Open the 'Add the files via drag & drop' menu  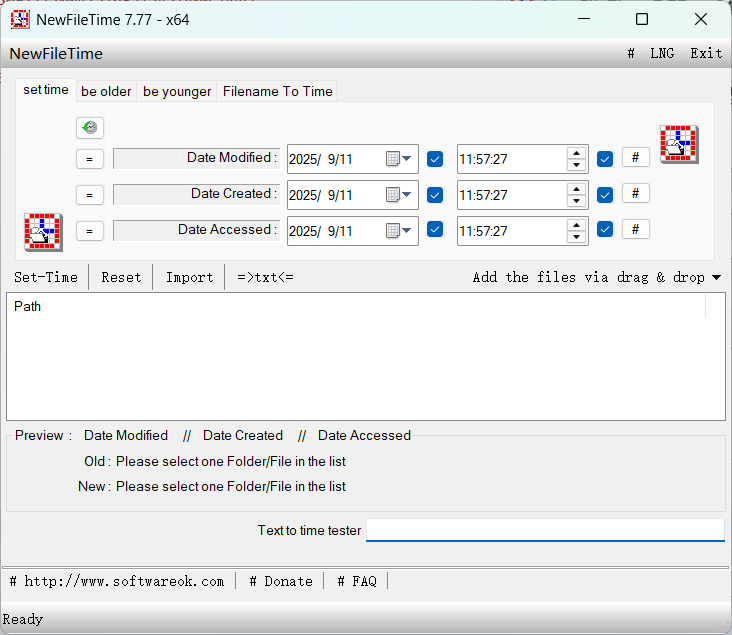tap(597, 277)
